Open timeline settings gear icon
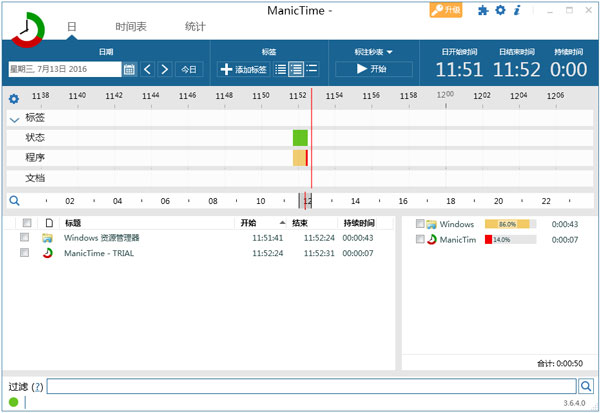The image size is (600, 413). point(14,99)
